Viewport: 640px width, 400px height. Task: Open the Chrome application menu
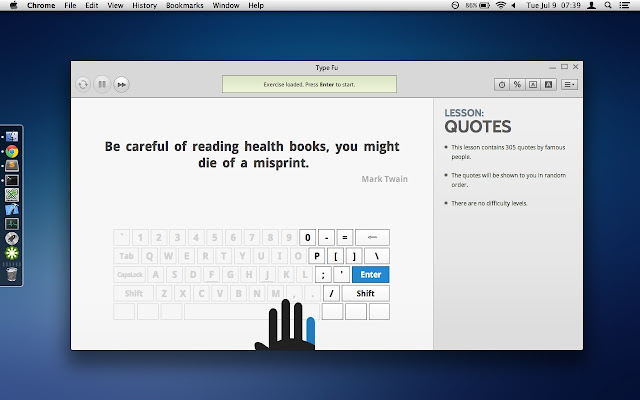coord(41,5)
